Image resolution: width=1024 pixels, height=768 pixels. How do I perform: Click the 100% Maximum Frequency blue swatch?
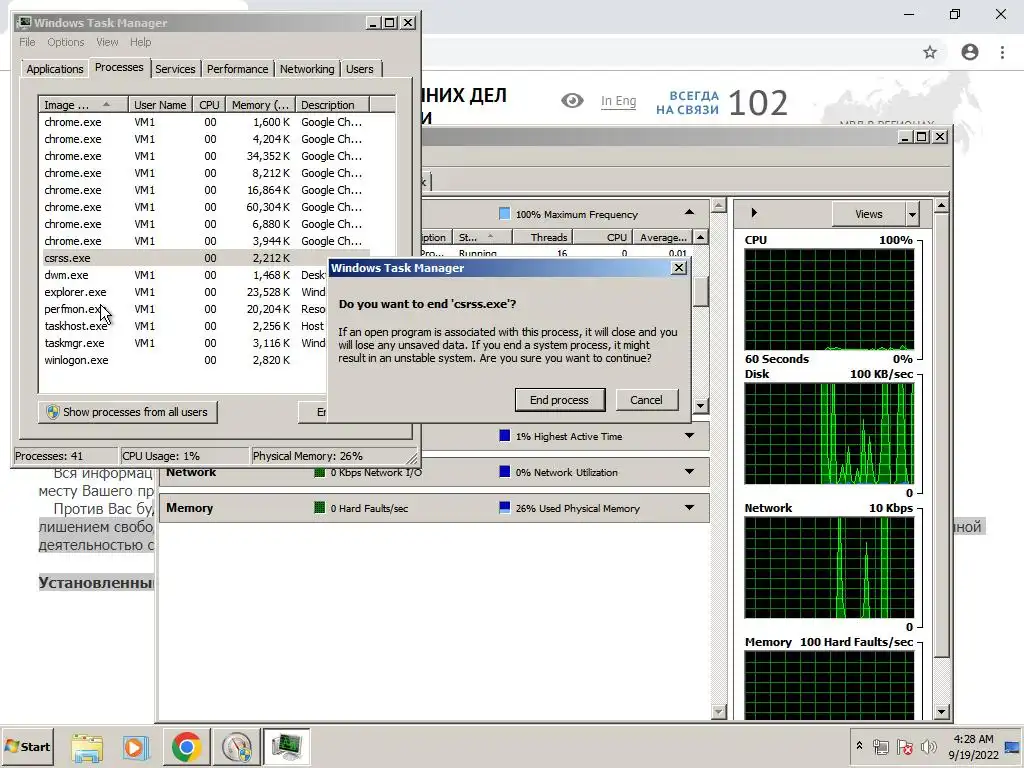tap(504, 214)
